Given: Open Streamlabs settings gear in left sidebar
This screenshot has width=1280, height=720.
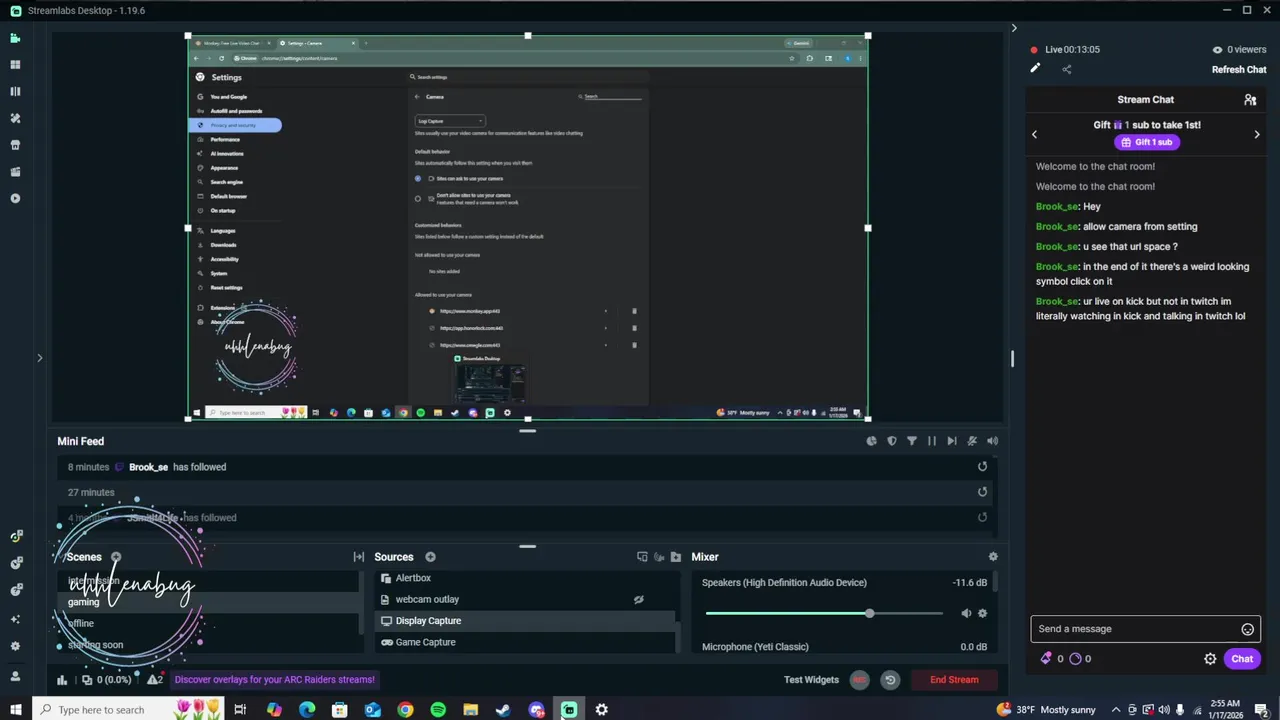Looking at the screenshot, I should pyautogui.click(x=15, y=646).
